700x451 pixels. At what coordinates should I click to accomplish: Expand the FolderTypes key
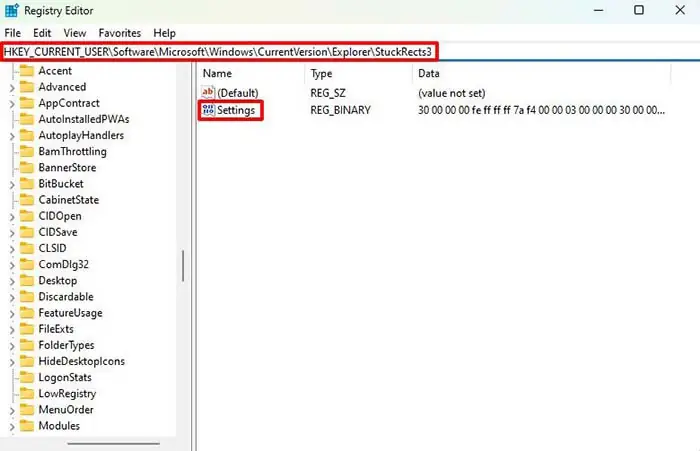click(x=12, y=346)
